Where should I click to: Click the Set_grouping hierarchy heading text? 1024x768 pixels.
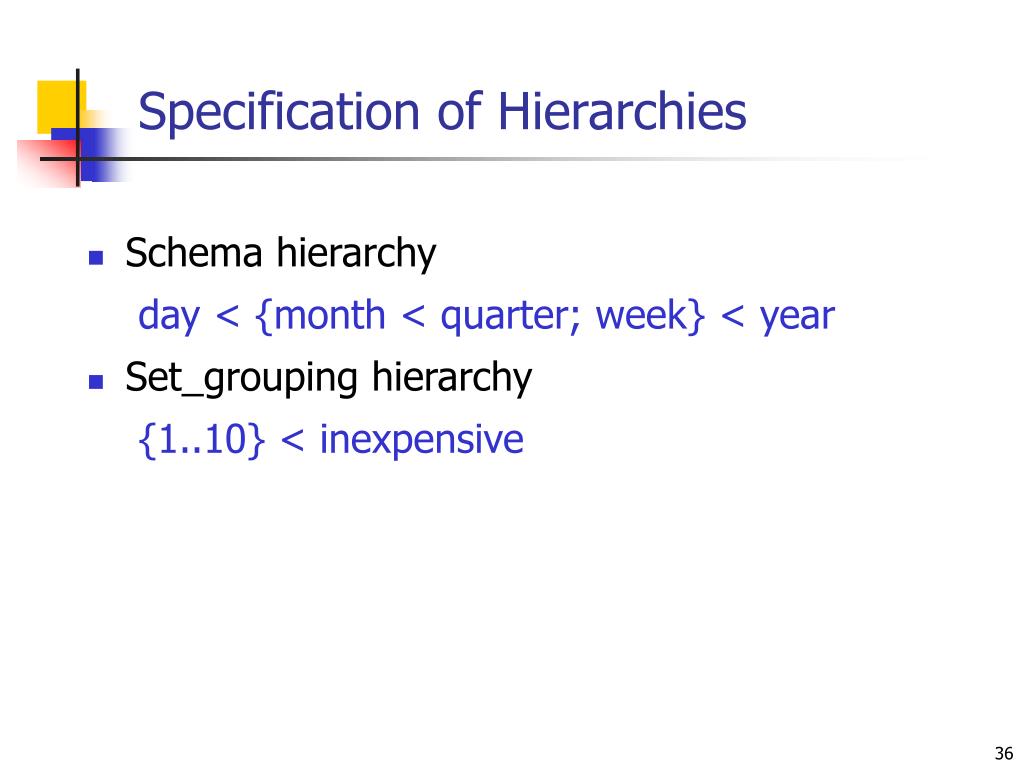tap(328, 378)
